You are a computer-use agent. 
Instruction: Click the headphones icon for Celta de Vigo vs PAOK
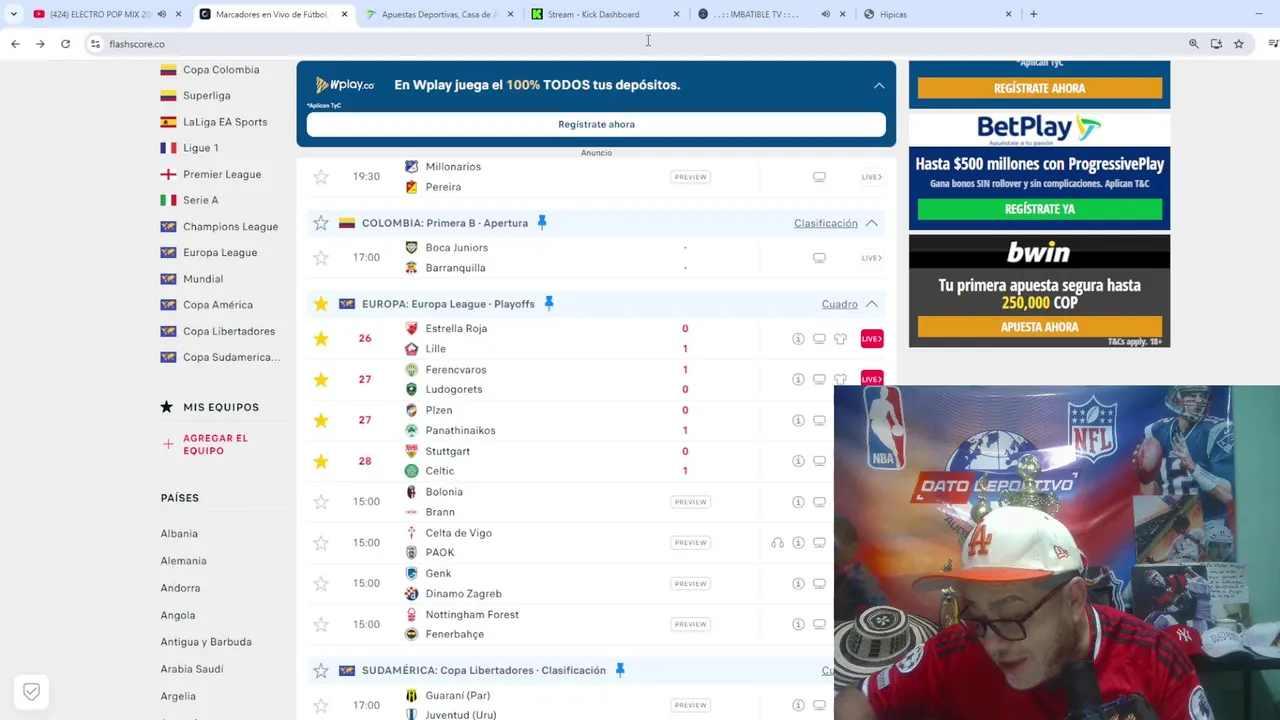point(777,543)
